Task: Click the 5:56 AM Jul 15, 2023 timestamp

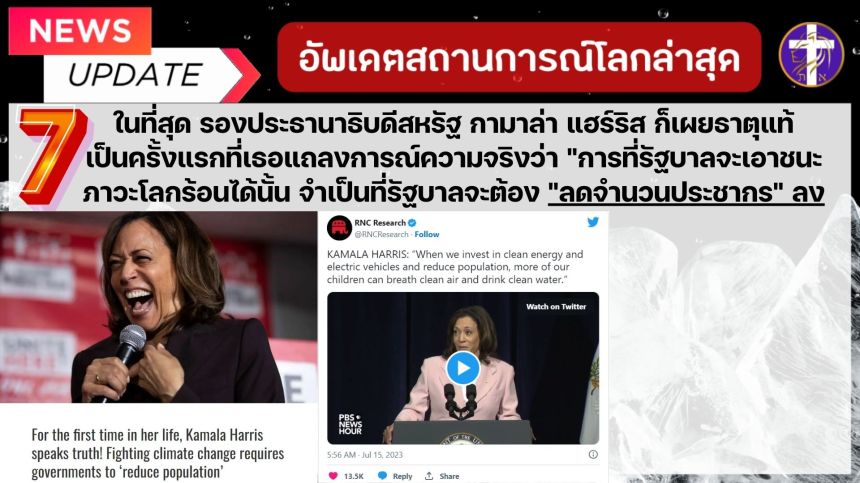Action: point(365,454)
